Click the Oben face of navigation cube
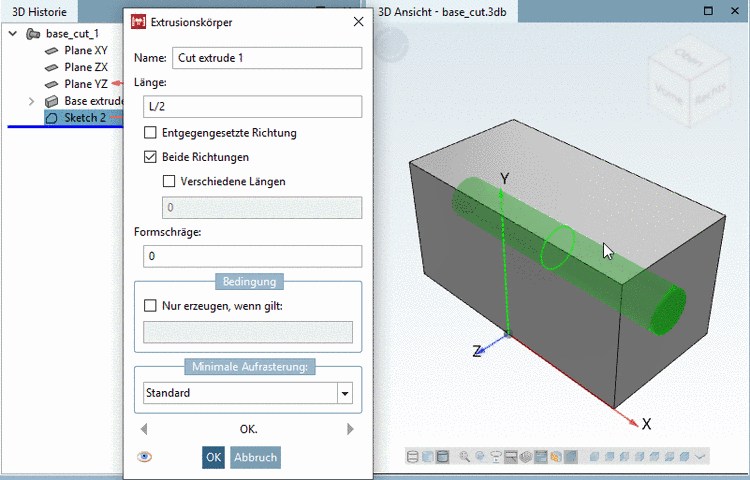 688,57
